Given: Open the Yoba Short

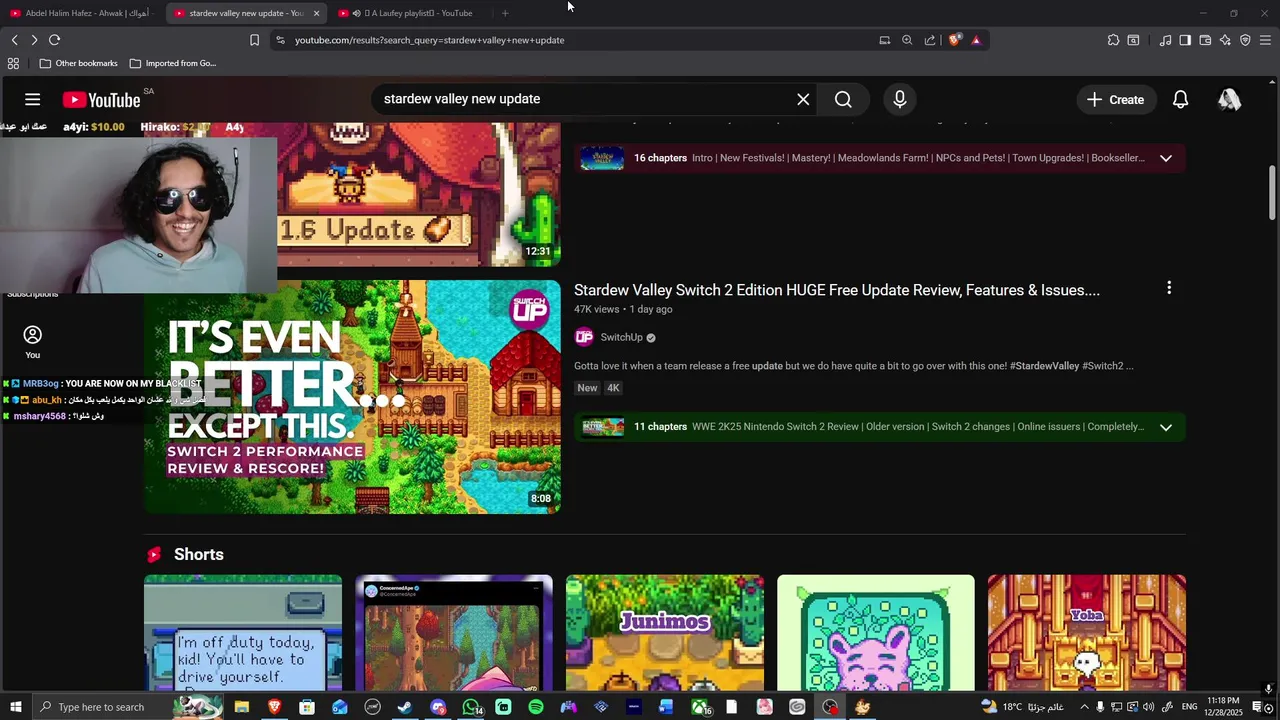Looking at the screenshot, I should click(x=1087, y=632).
